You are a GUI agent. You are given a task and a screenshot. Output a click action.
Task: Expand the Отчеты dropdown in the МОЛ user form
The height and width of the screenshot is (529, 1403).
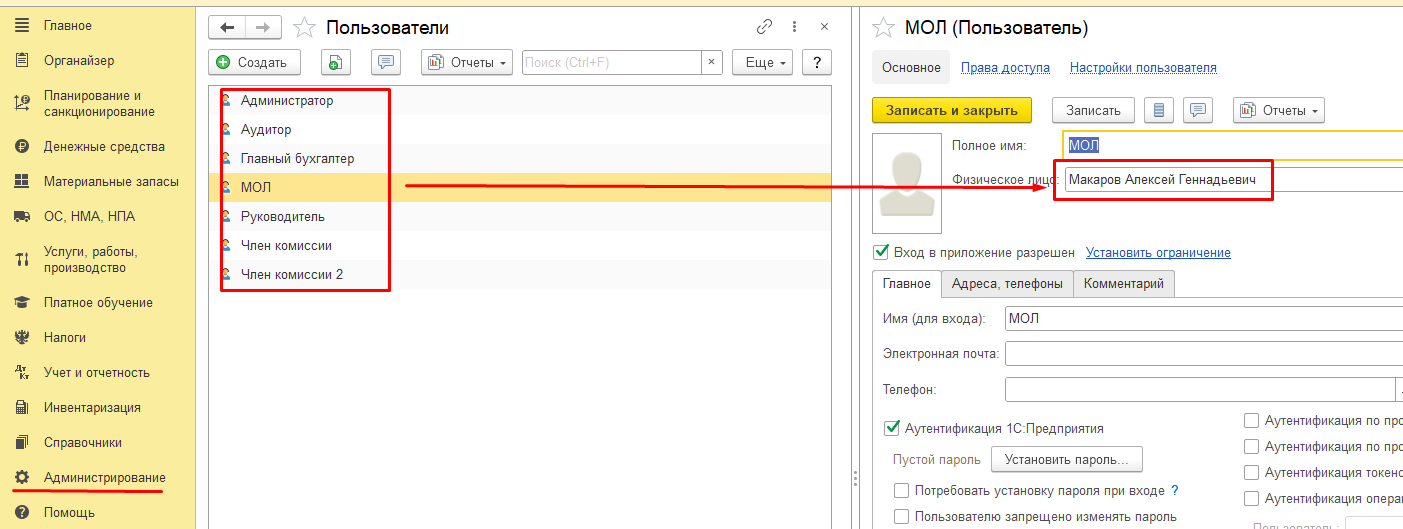pyautogui.click(x=1279, y=110)
